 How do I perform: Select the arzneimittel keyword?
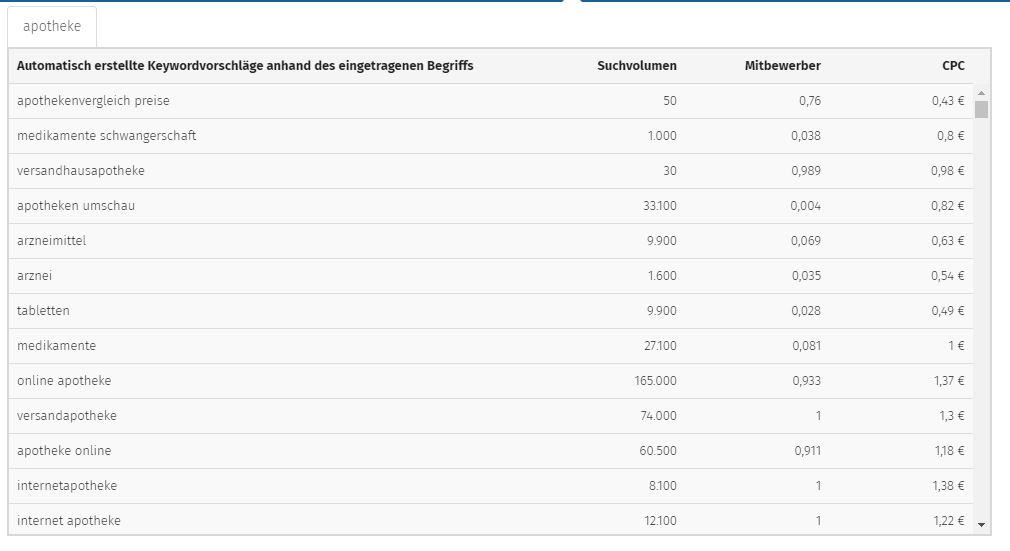tap(52, 240)
